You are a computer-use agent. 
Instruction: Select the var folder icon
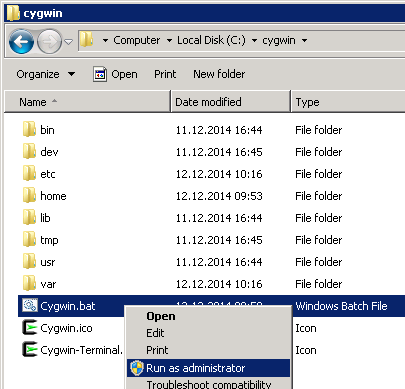[29, 283]
